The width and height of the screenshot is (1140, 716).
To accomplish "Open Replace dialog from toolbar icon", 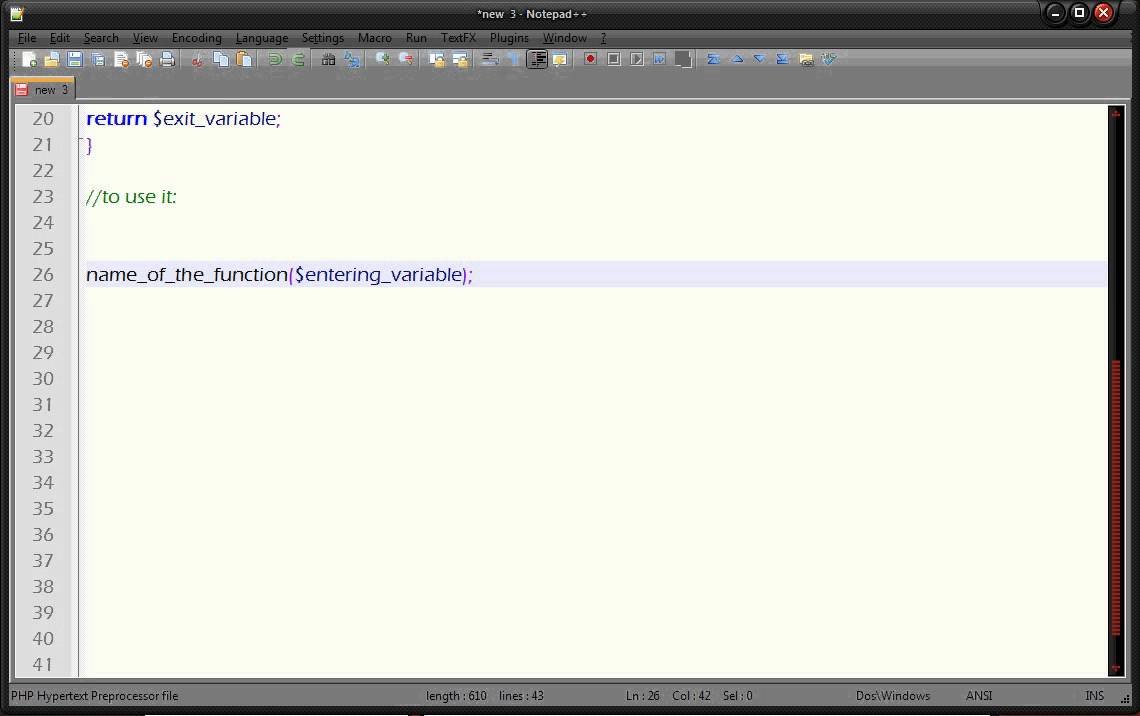I will [x=352, y=60].
